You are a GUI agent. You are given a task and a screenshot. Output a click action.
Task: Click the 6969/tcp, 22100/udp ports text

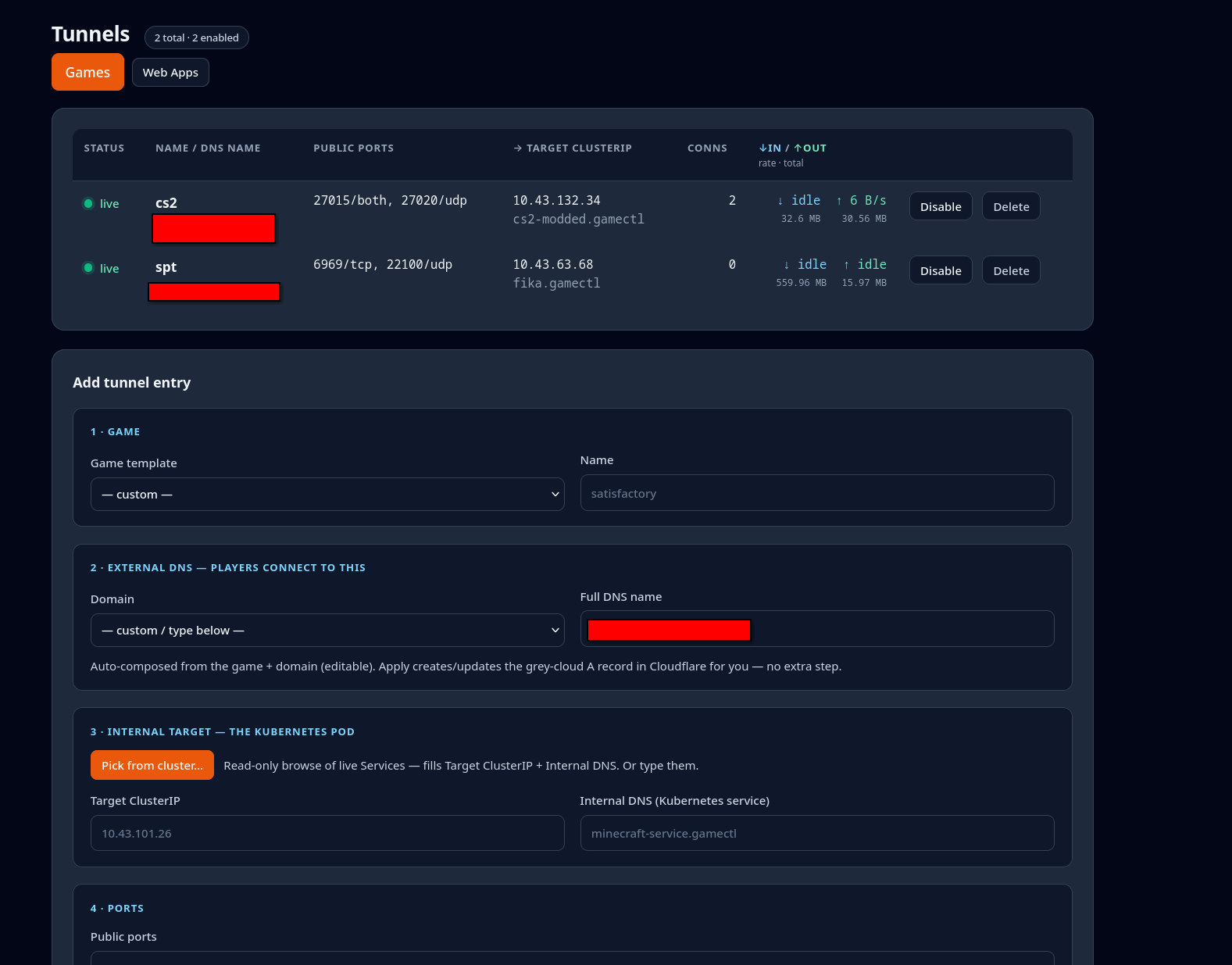[x=383, y=264]
